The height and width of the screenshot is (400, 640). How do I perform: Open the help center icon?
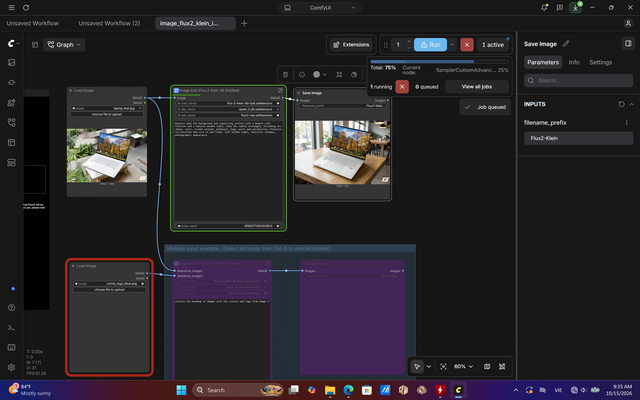[11, 308]
